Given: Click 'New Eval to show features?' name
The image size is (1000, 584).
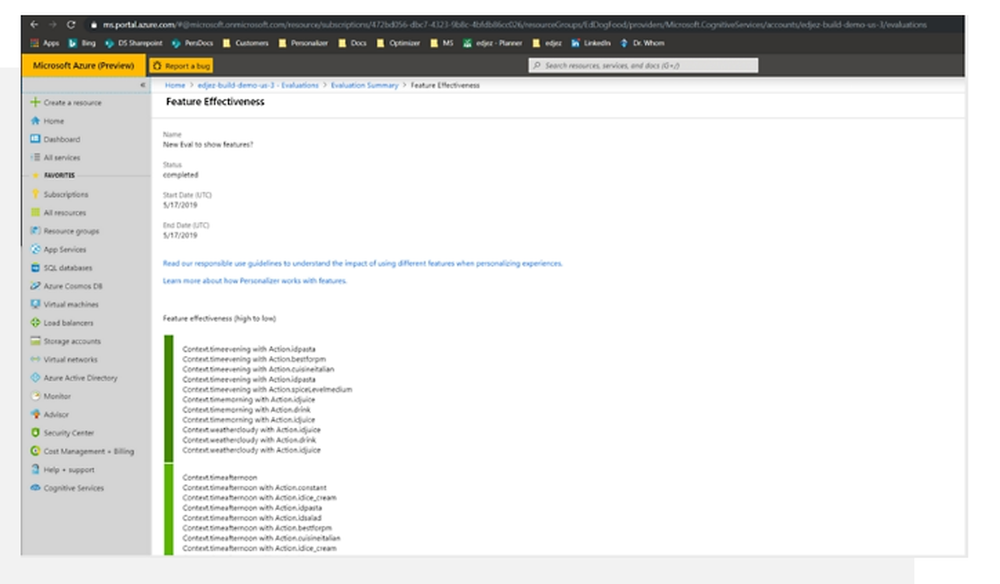Looking at the screenshot, I should coord(208,145).
